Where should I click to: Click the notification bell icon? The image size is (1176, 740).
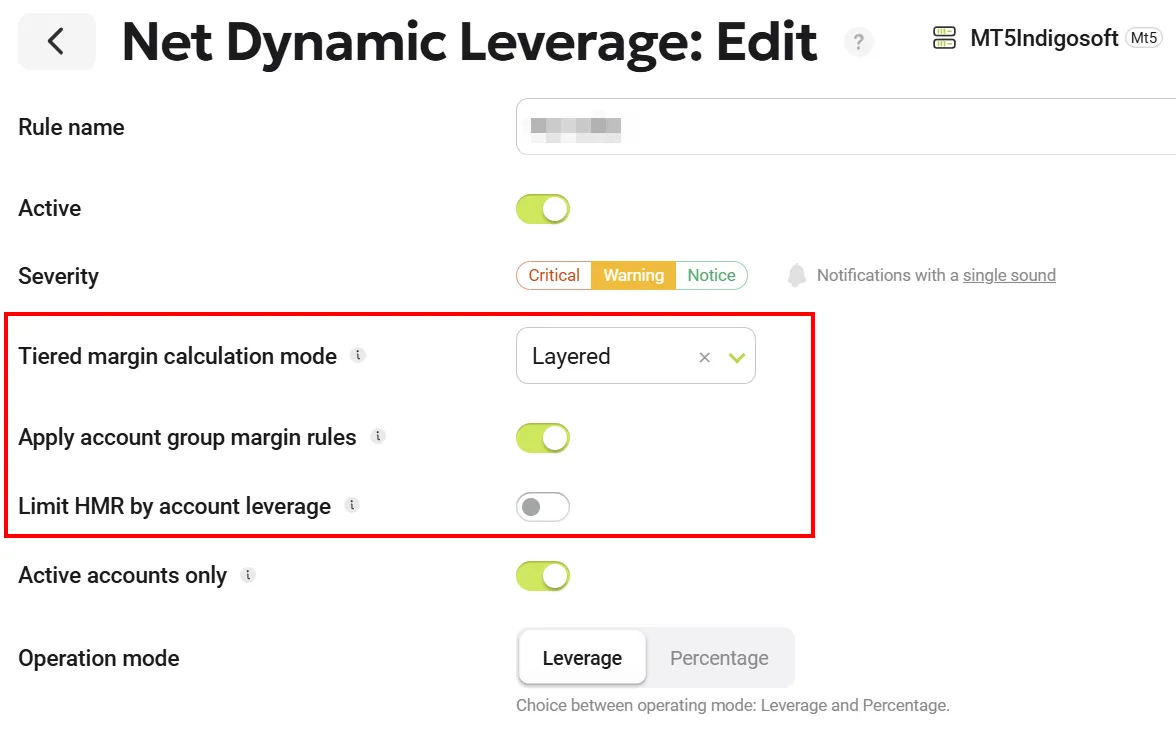pos(796,275)
